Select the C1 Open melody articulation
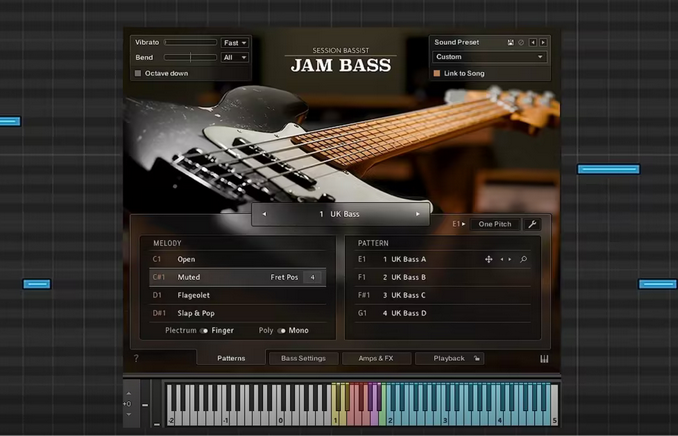678x436 pixels. coord(237,259)
